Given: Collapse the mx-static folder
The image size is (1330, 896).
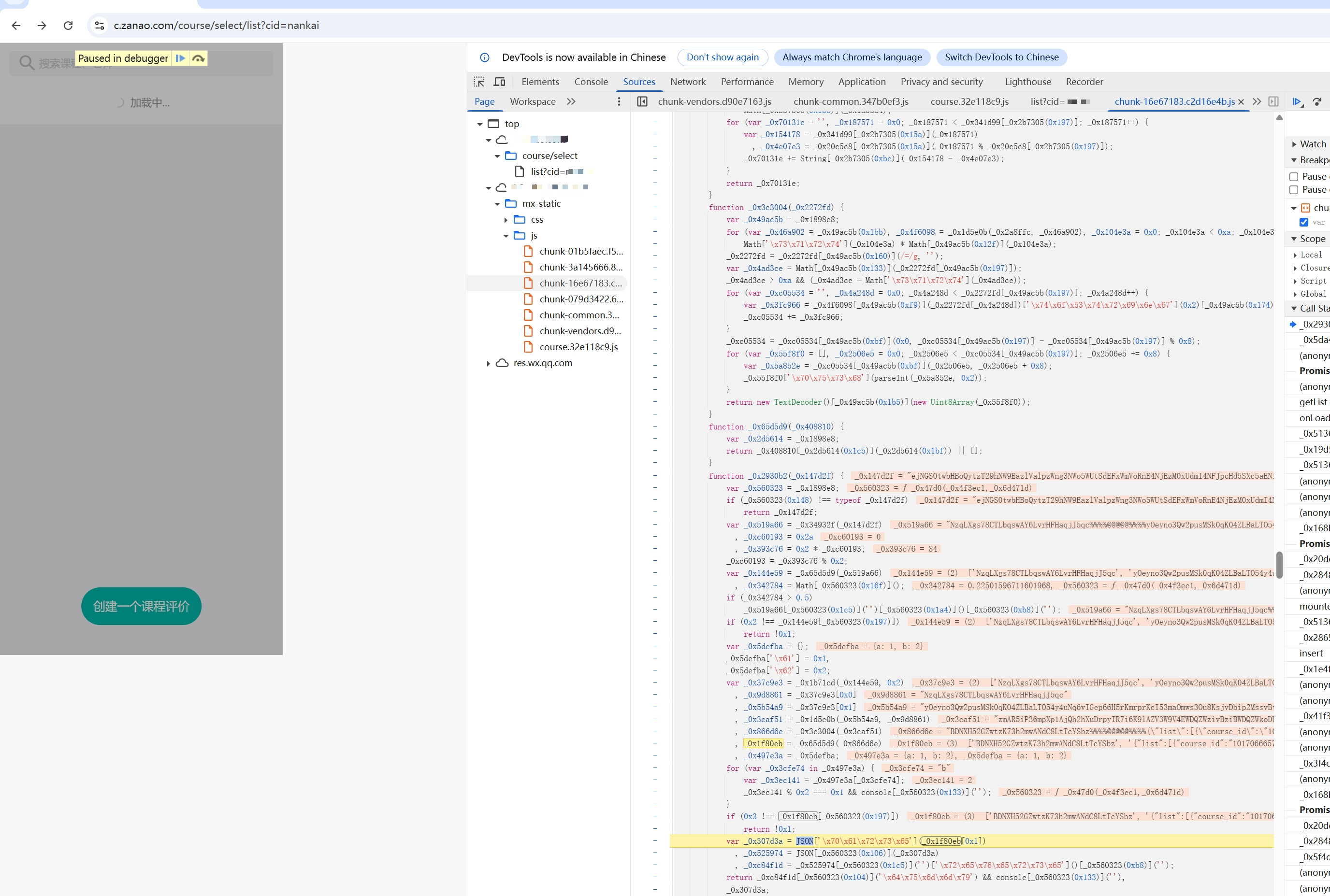Looking at the screenshot, I should tap(497, 204).
